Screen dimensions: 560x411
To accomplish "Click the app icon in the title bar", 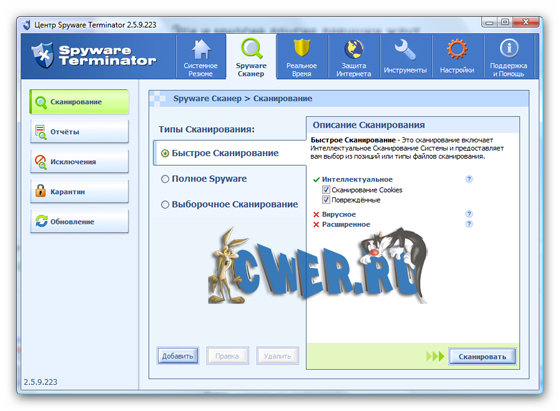I will point(26,25).
